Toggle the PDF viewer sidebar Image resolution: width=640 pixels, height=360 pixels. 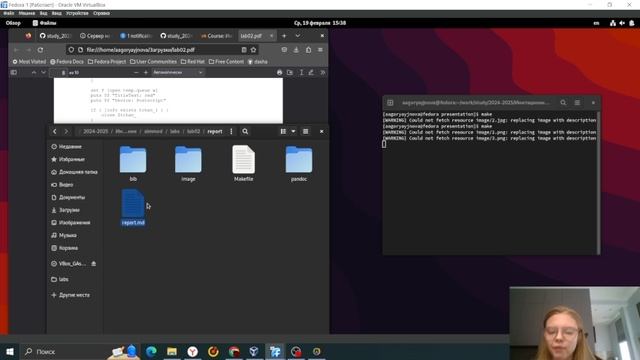13,72
